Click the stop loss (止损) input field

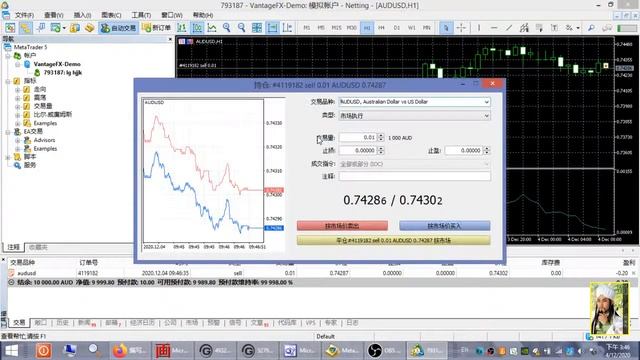coord(358,151)
